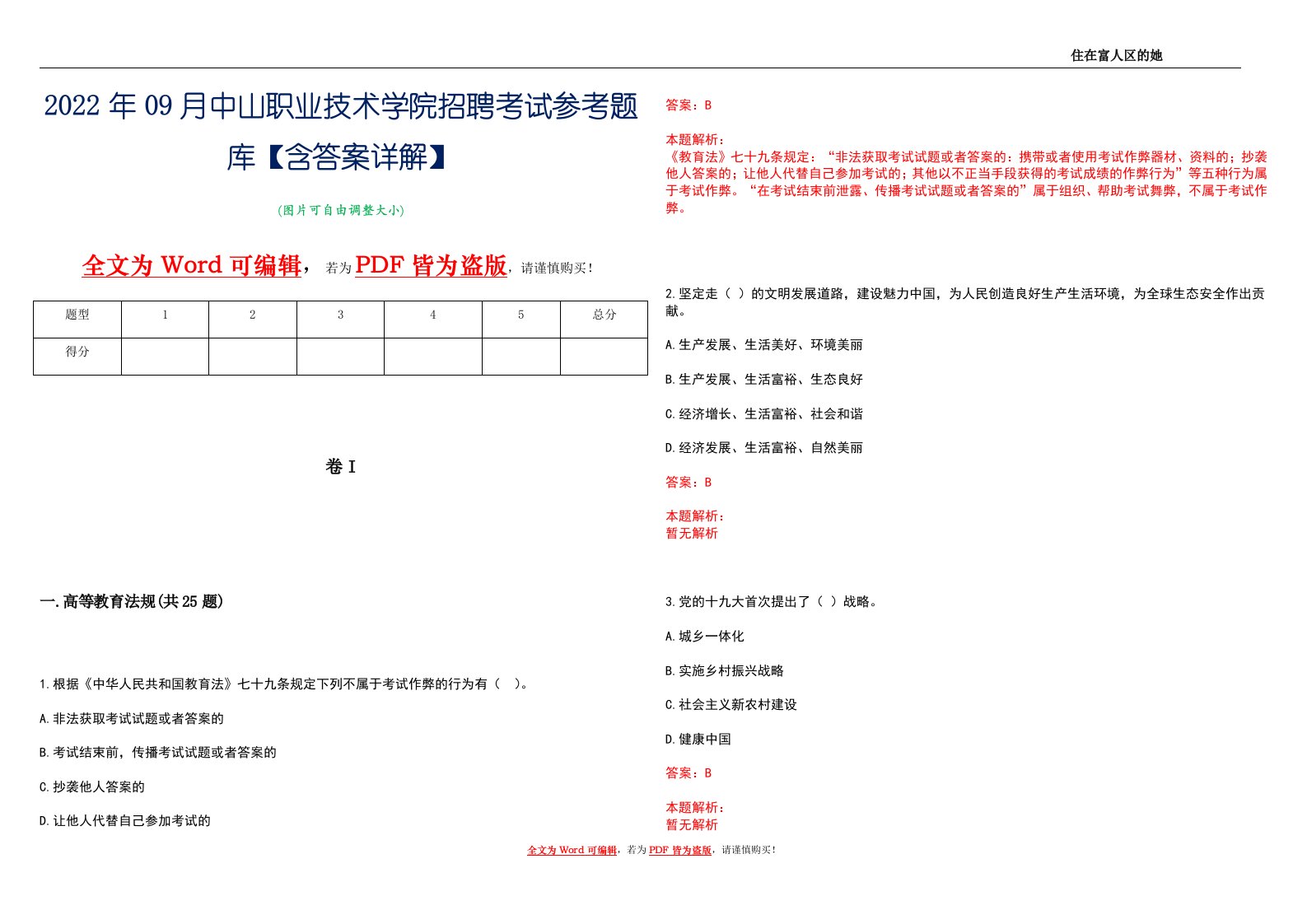This screenshot has width=1307, height=924.
Task: Select option D.健康中国
Action: click(x=698, y=740)
